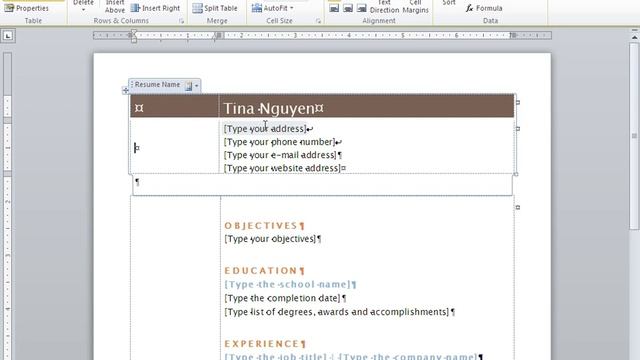Click the EDUCATION heading
The height and width of the screenshot is (360, 640).
(x=261, y=271)
